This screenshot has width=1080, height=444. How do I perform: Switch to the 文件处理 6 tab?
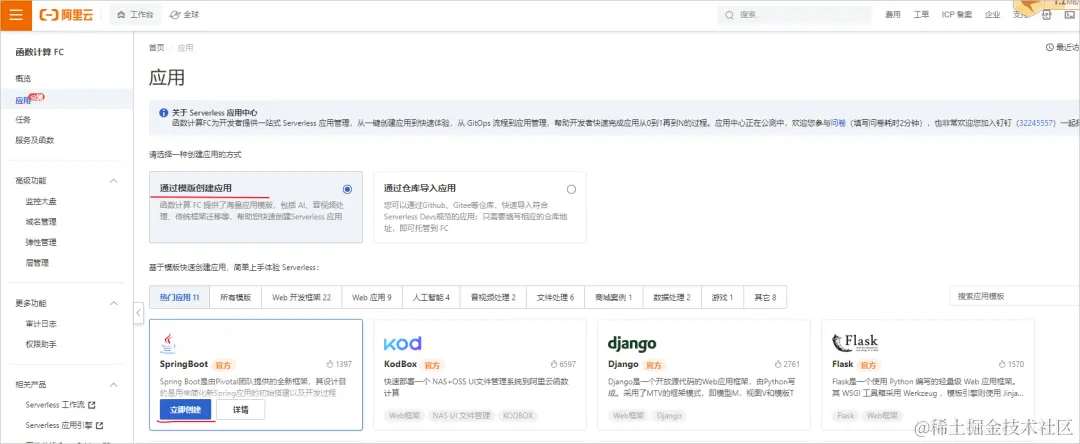pos(555,297)
